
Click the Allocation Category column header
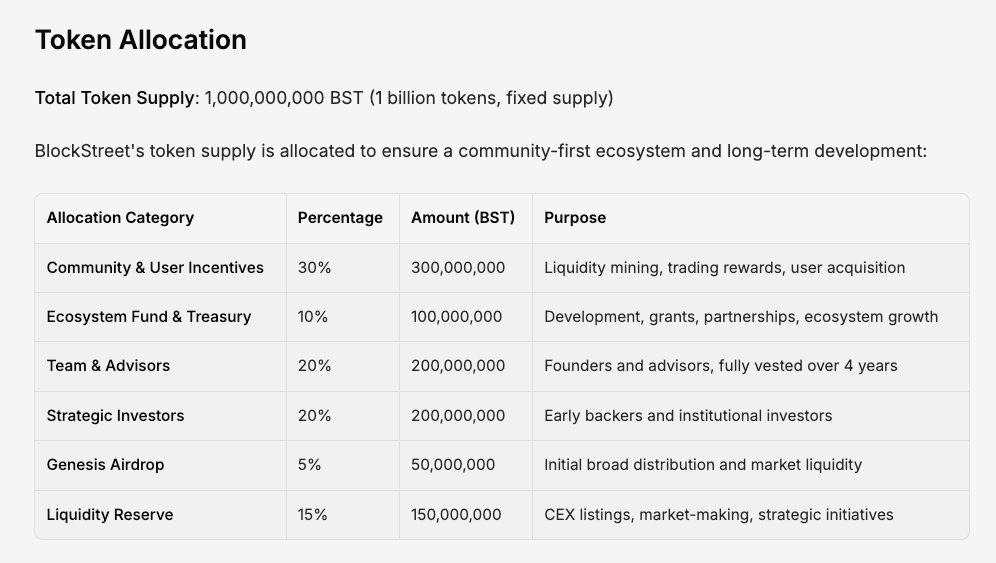click(120, 218)
